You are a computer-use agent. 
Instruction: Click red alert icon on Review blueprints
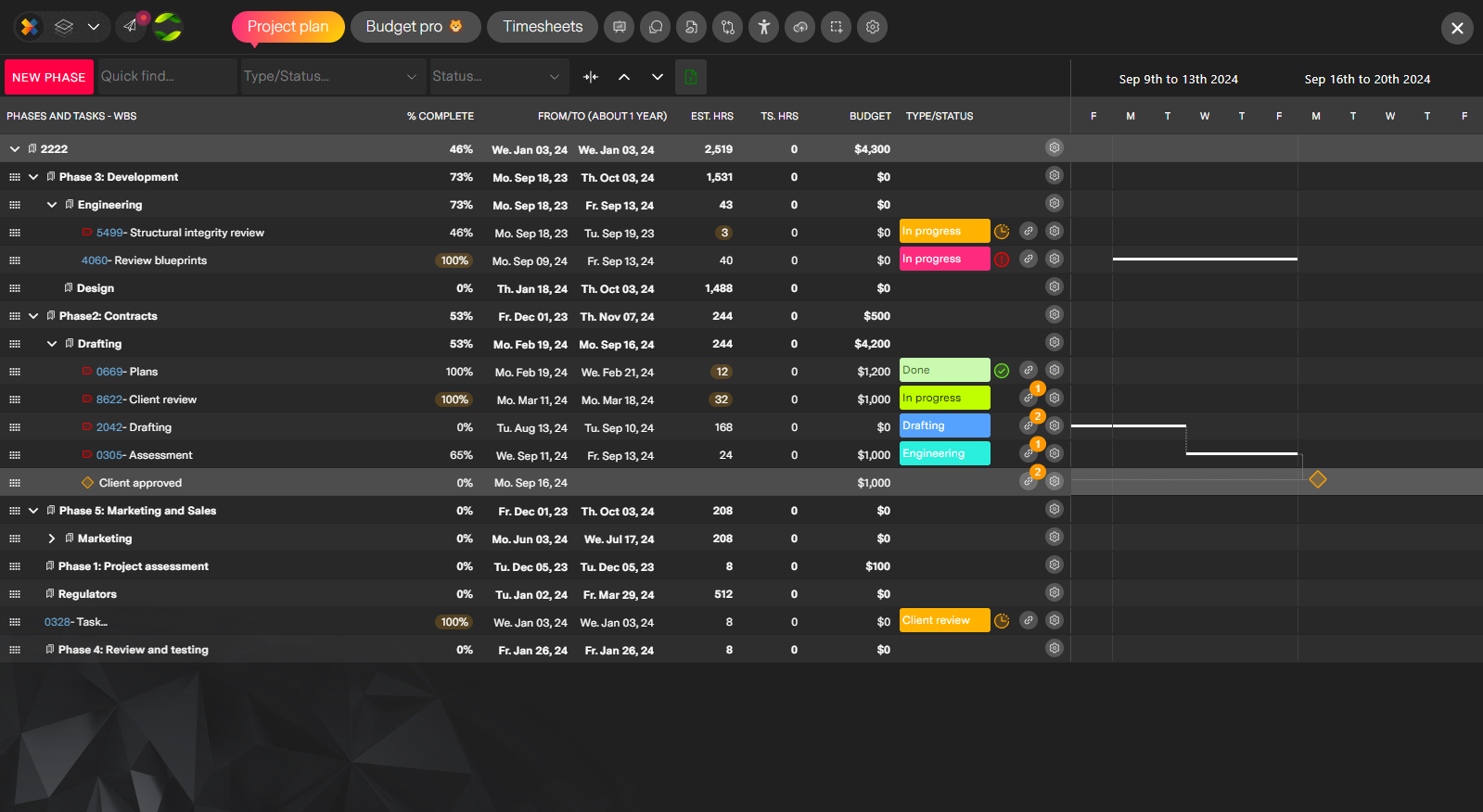coord(1002,260)
